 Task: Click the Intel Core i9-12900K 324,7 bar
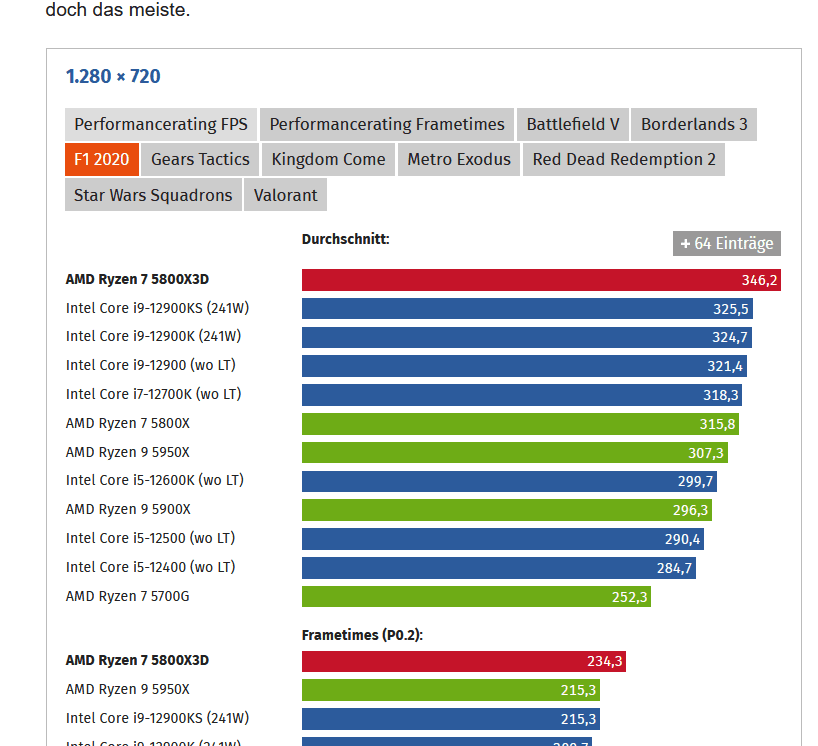pyautogui.click(x=526, y=338)
